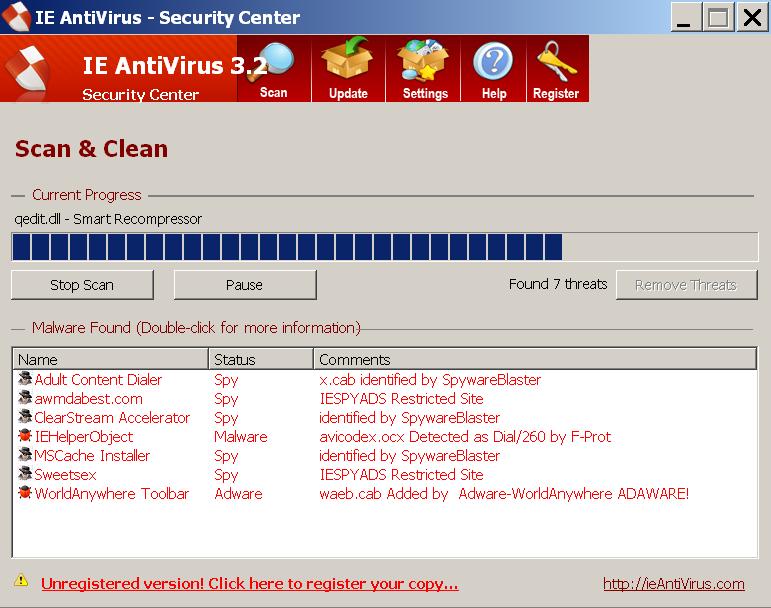The width and height of the screenshot is (771, 608).
Task: Click the spy icon beside MSCache Installer
Action: coord(25,455)
